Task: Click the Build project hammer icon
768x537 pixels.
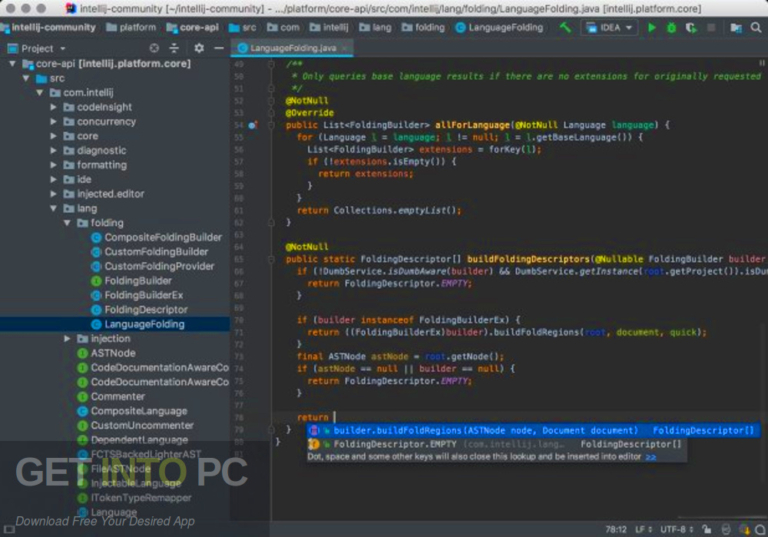Action: [565, 27]
